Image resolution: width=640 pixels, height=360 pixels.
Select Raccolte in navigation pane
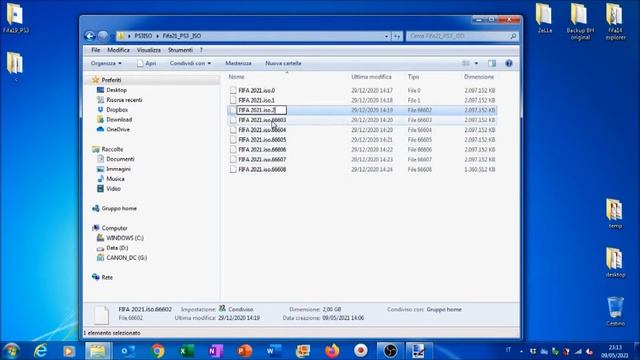112,149
